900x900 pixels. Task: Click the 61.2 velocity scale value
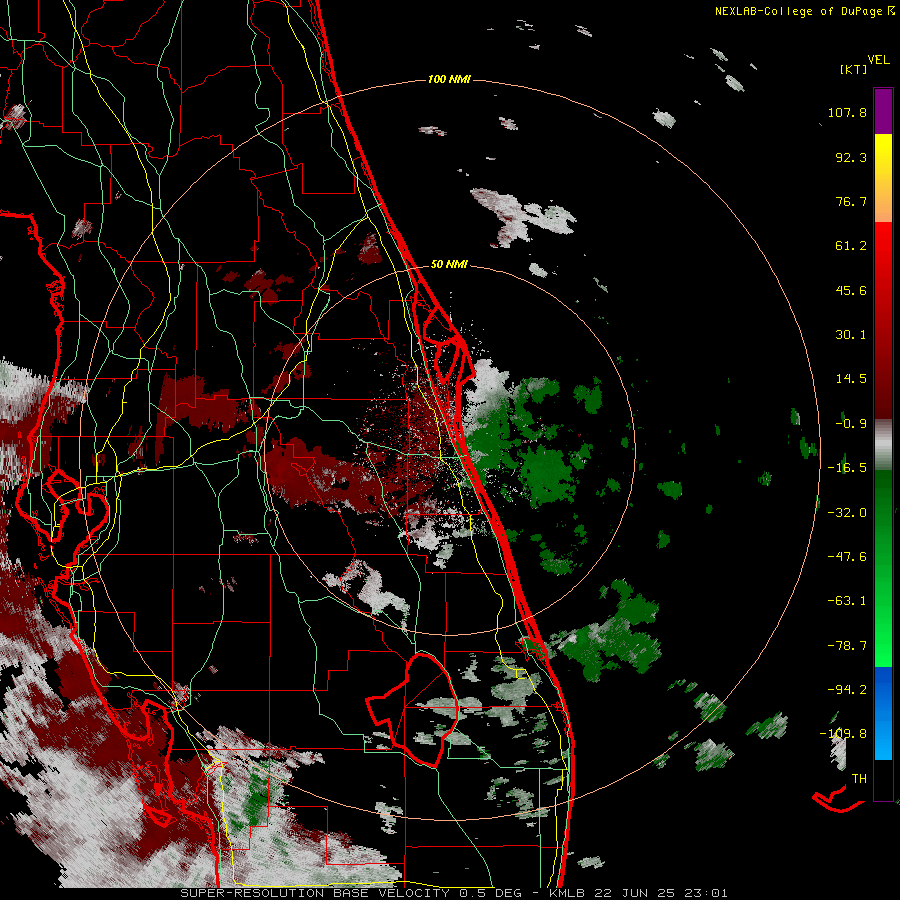click(851, 246)
